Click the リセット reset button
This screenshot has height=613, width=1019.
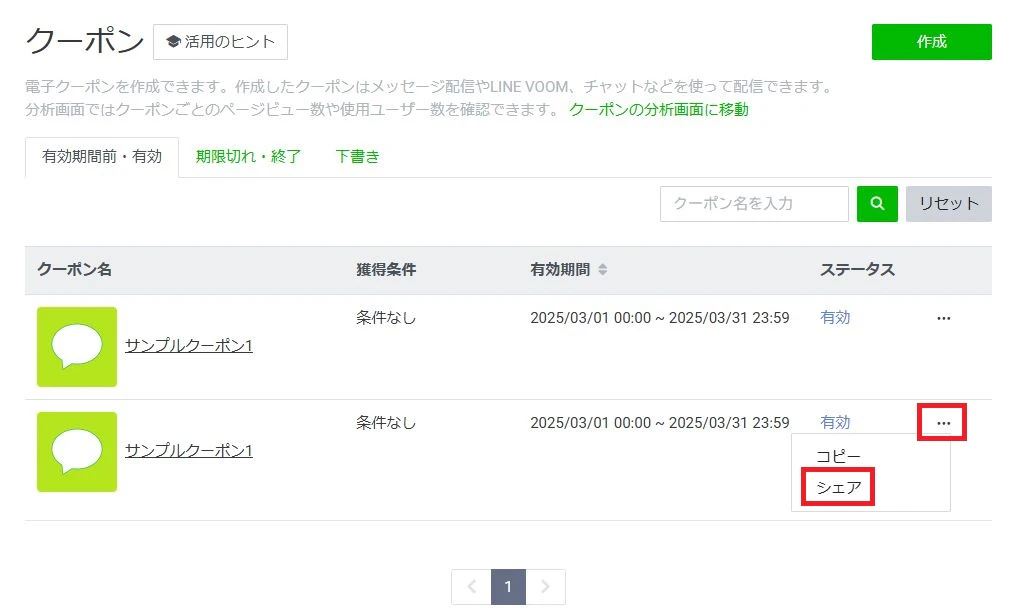point(949,203)
